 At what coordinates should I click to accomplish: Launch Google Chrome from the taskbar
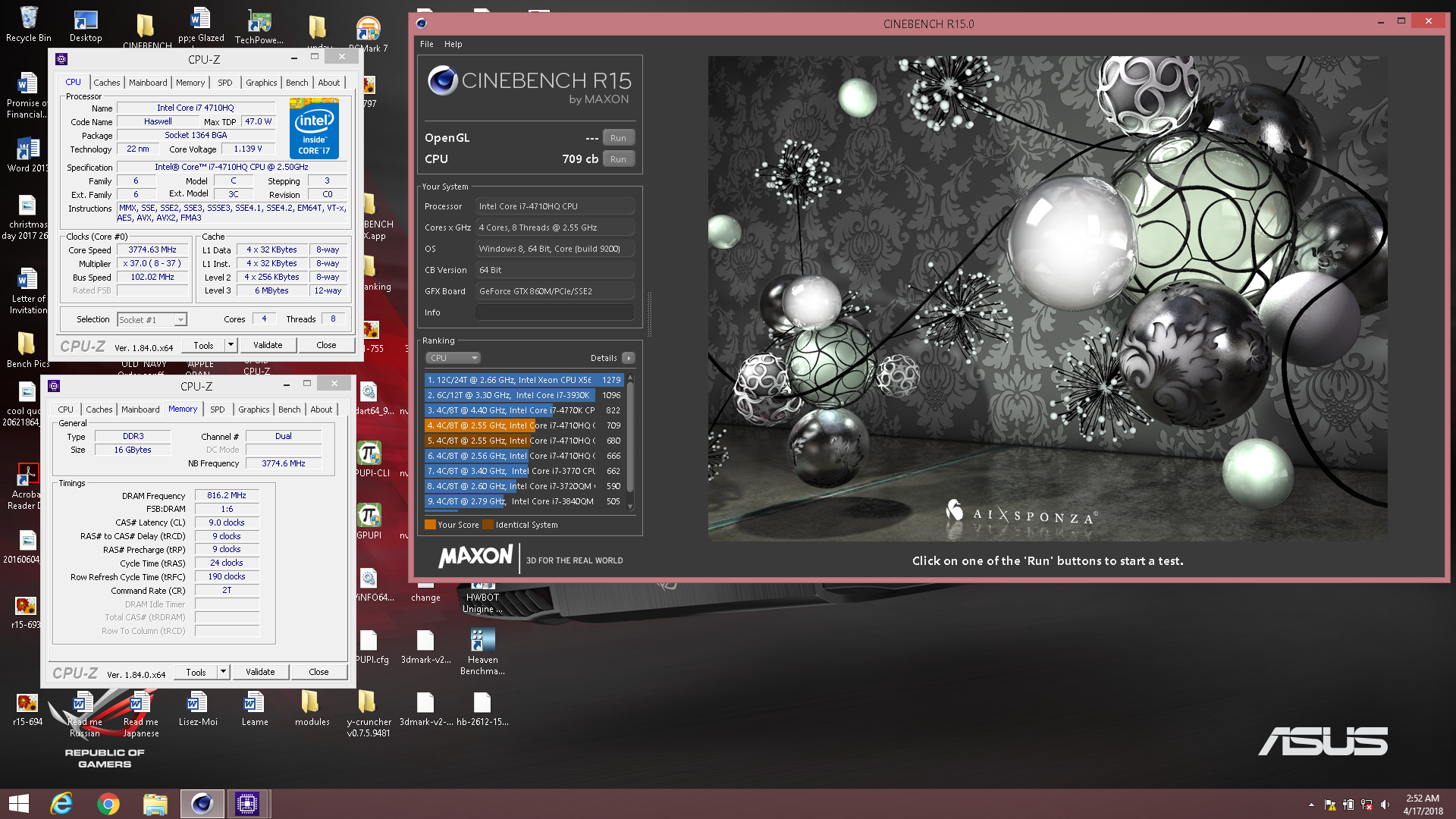tap(108, 804)
